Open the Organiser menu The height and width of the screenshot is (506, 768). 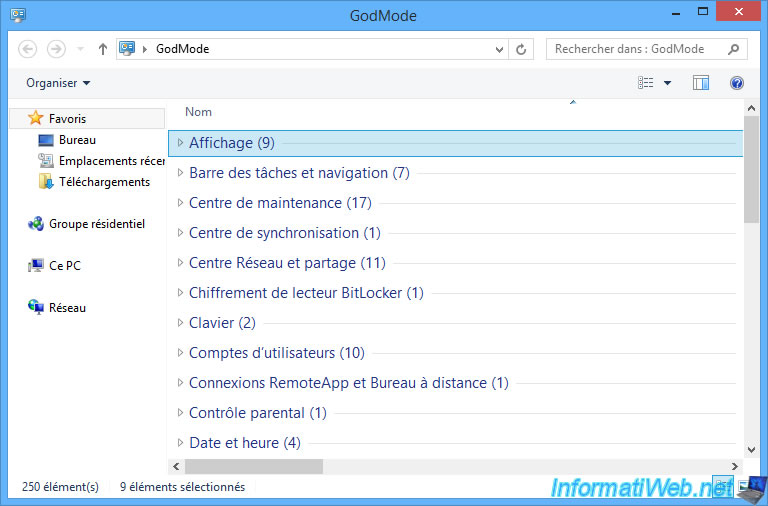(58, 83)
